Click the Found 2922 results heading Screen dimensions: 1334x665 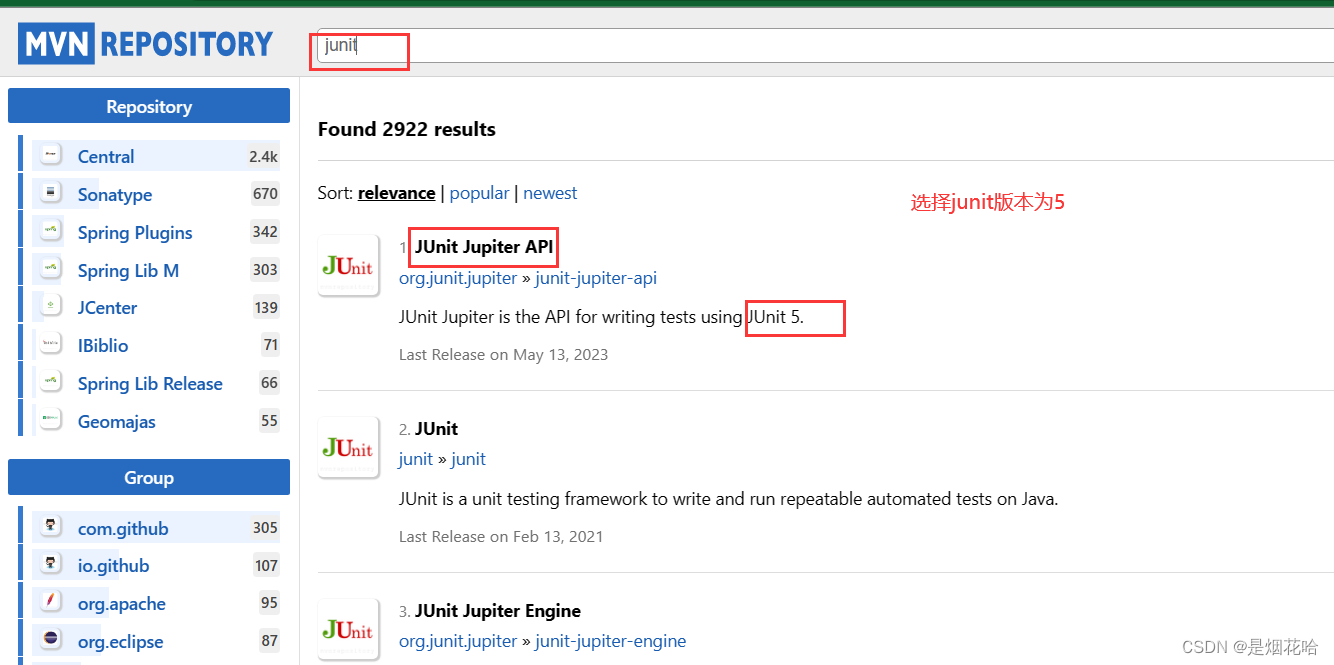pyautogui.click(x=407, y=129)
